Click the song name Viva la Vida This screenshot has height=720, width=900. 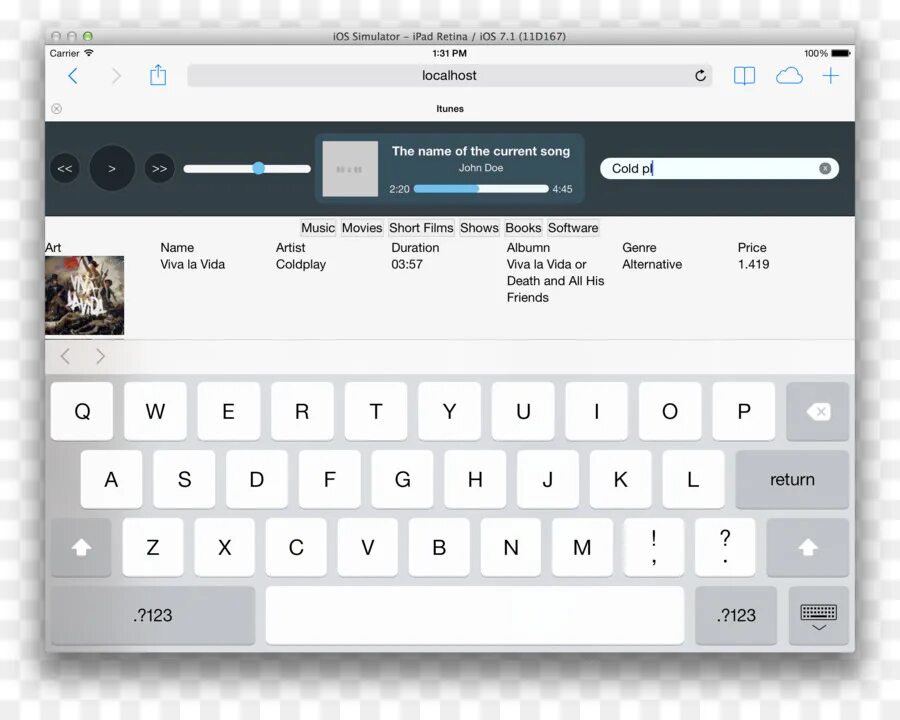(192, 264)
